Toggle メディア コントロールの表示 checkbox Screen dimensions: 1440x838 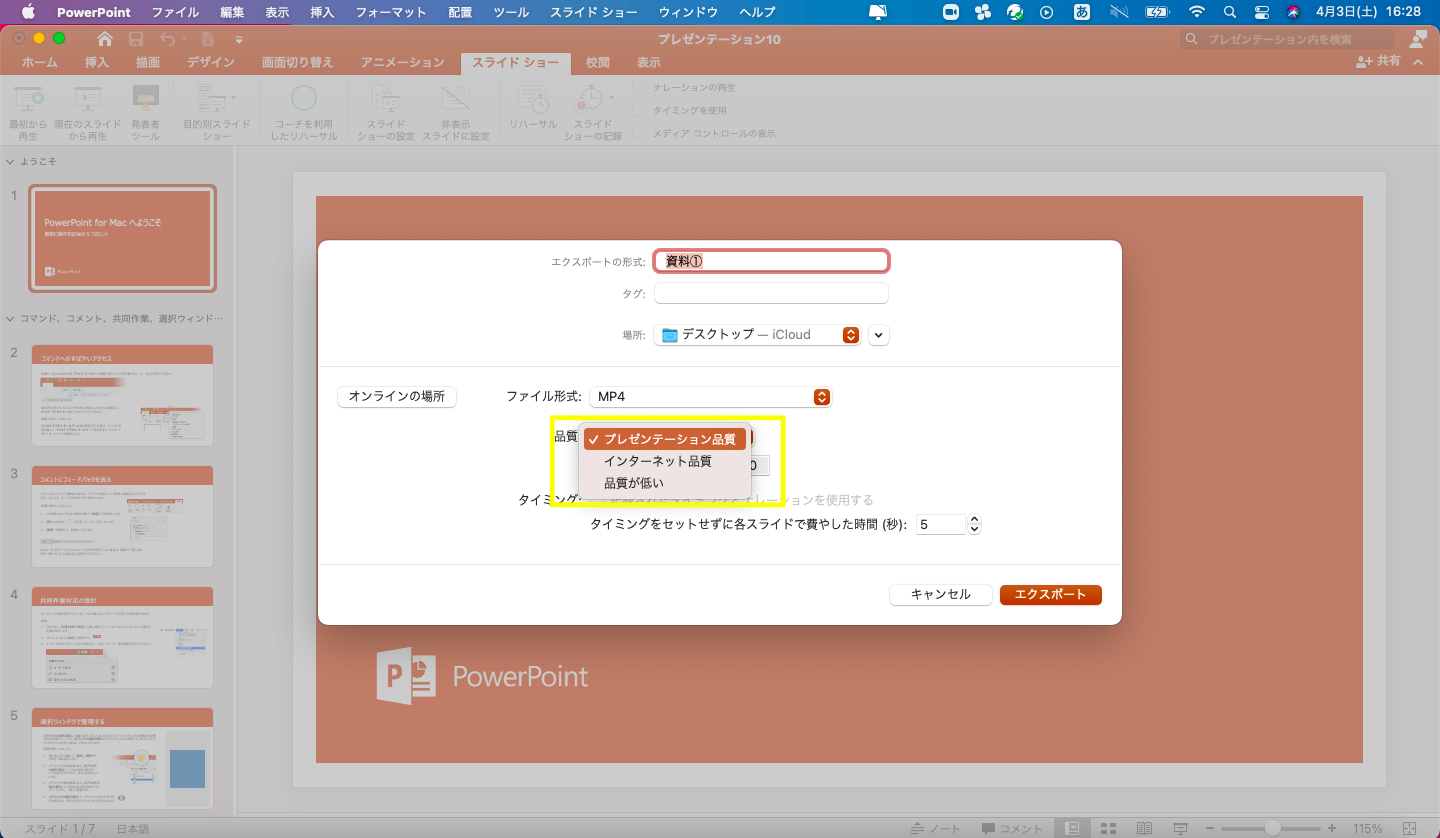tap(639, 133)
